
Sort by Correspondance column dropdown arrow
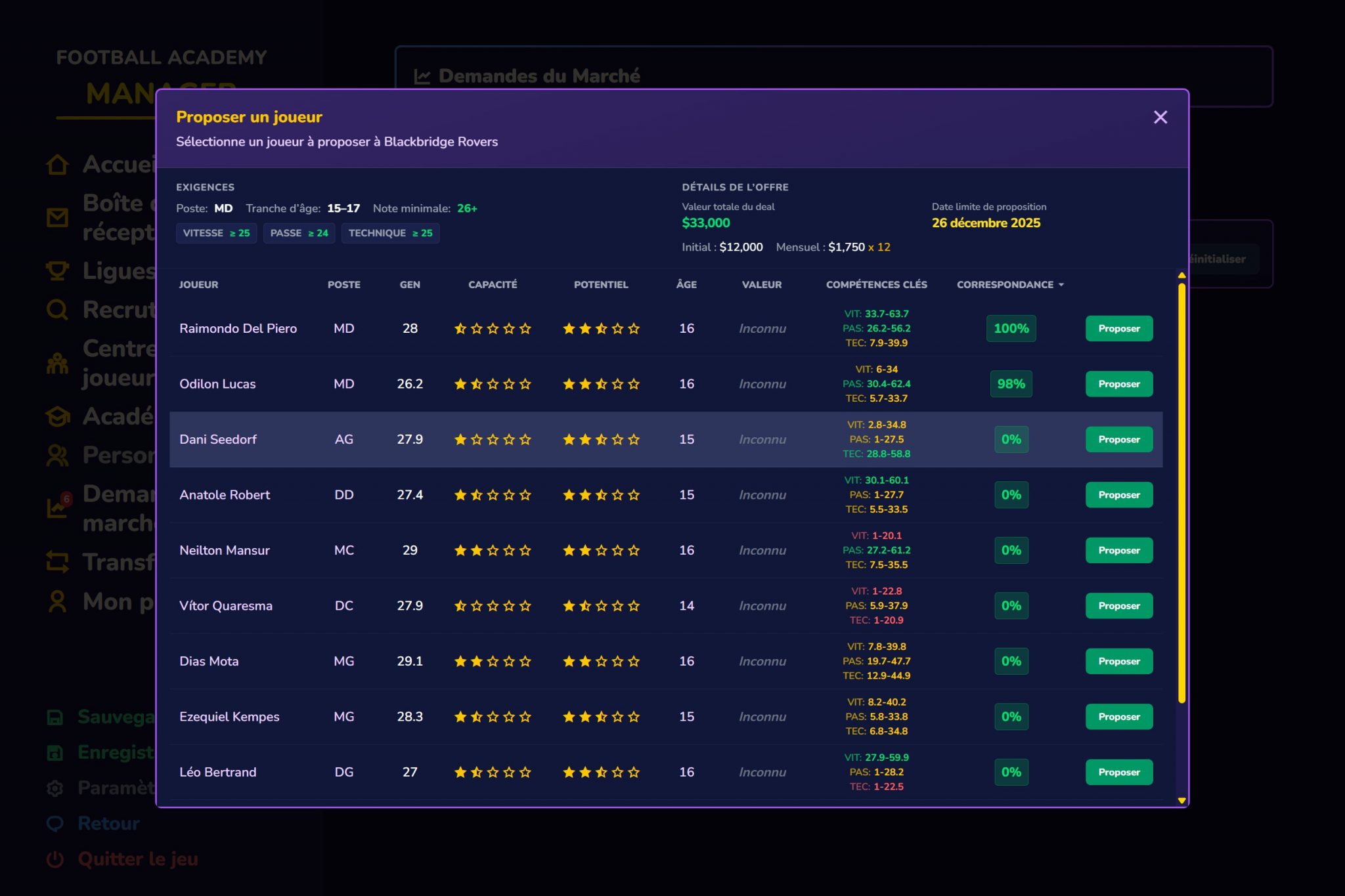[x=1061, y=285]
